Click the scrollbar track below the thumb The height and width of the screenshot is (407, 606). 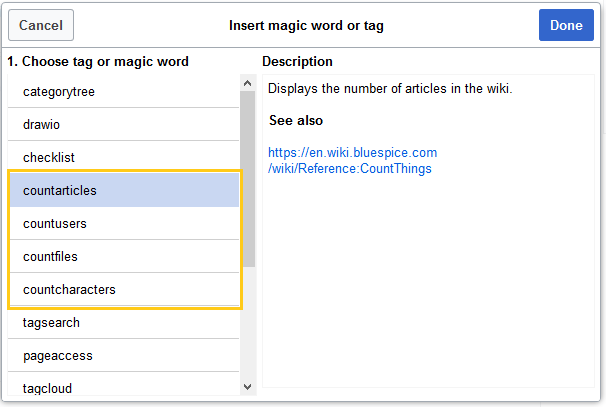(248, 323)
